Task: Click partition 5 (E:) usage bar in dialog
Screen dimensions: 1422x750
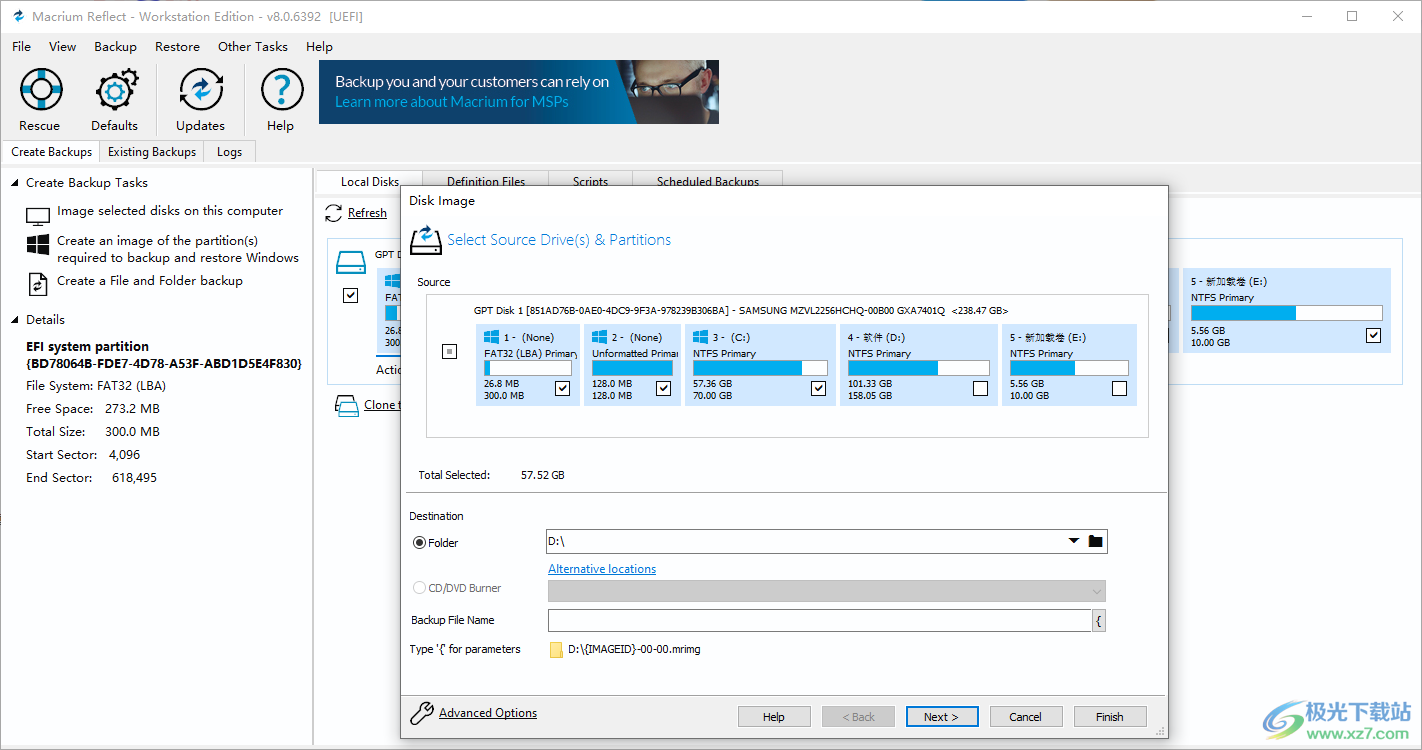Action: coord(1069,368)
